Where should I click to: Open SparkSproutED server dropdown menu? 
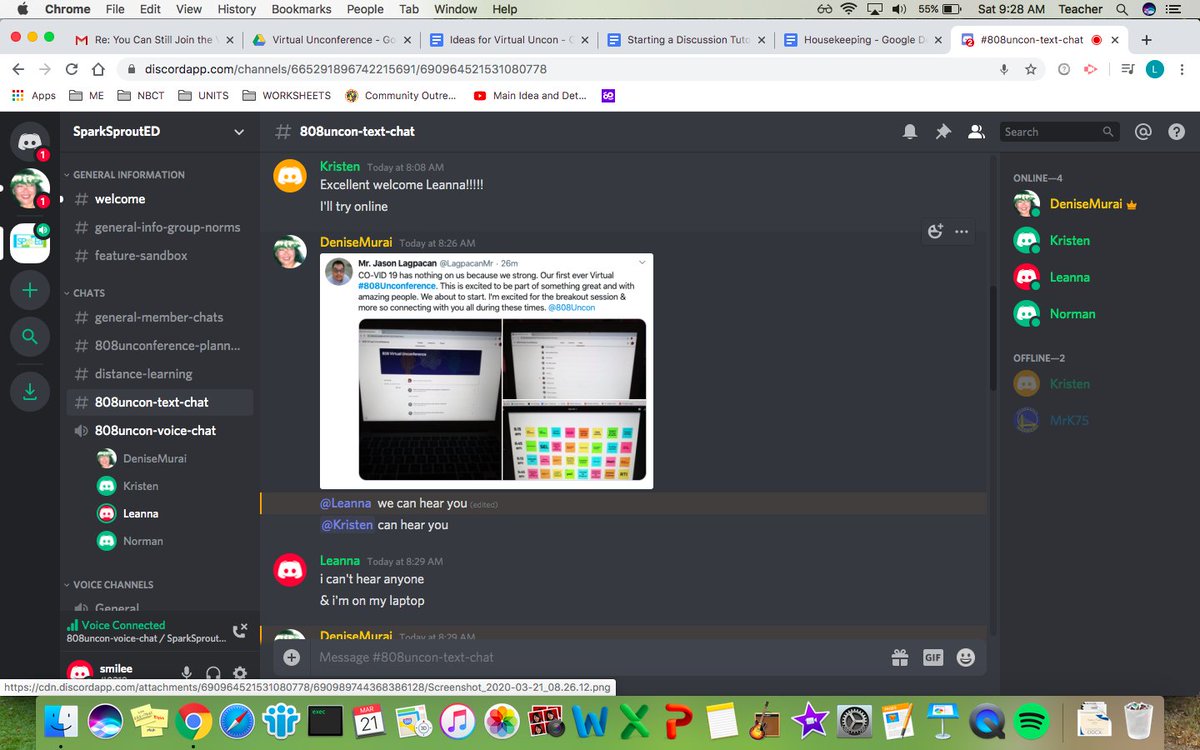point(238,131)
